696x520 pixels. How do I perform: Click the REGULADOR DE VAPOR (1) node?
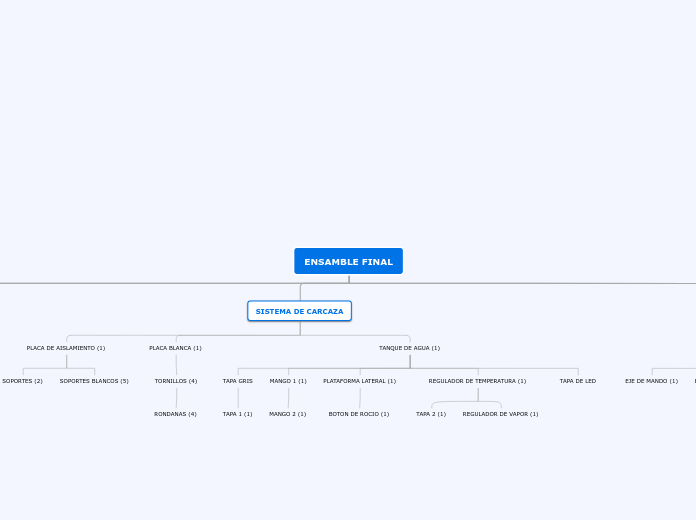point(500,413)
